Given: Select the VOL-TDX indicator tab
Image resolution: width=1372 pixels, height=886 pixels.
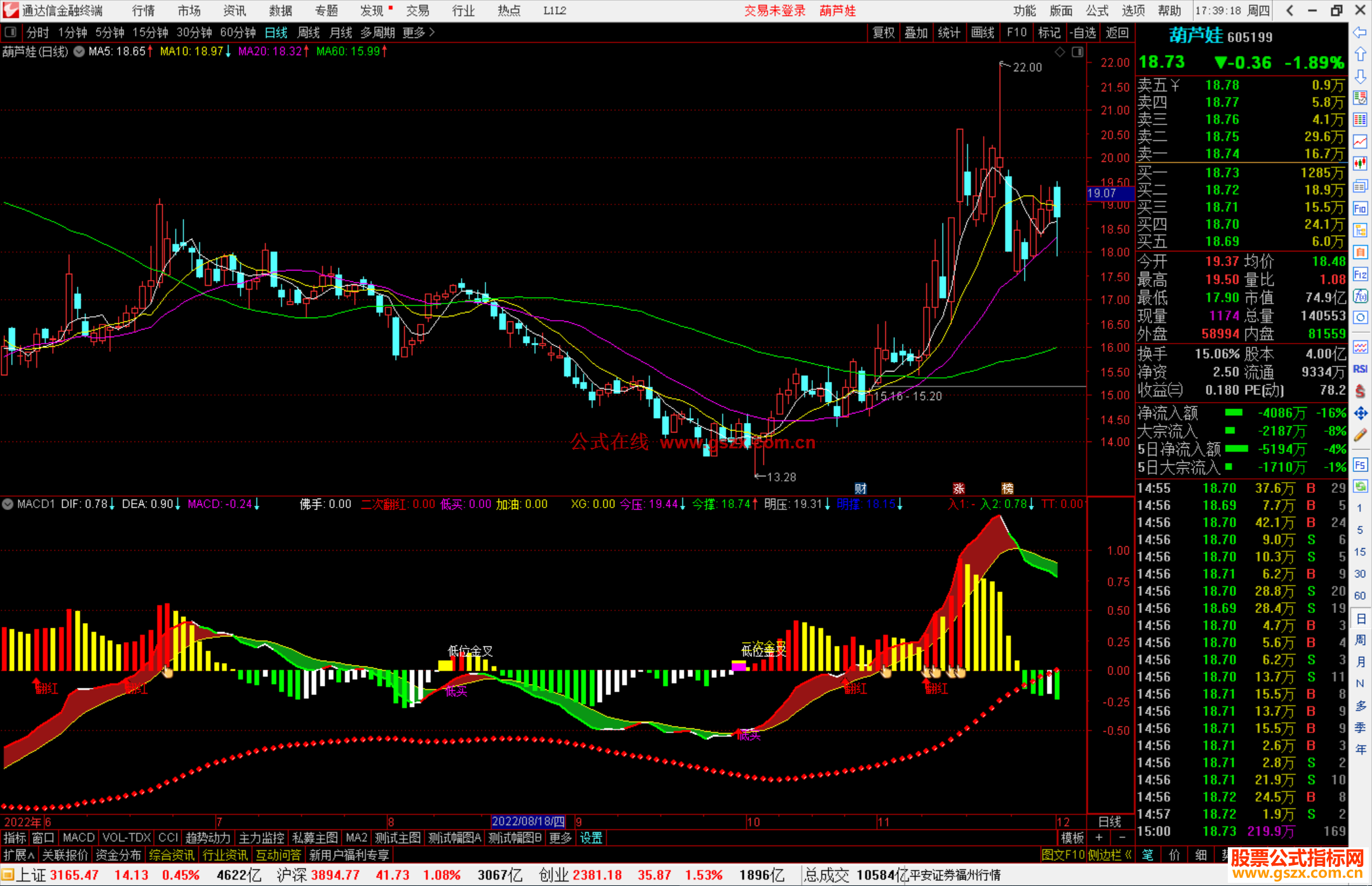Looking at the screenshot, I should tap(126, 838).
